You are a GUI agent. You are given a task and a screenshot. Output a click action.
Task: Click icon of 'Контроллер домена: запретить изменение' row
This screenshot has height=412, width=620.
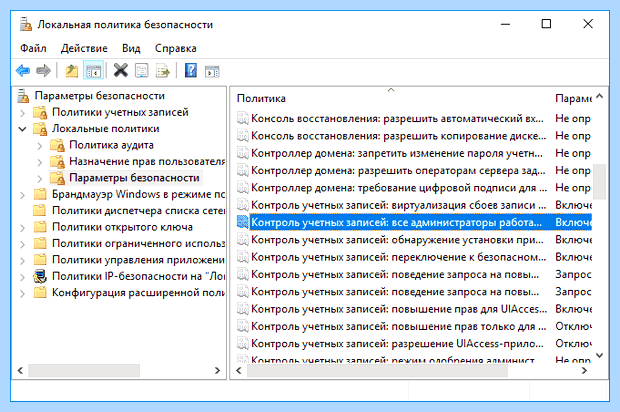point(242,153)
